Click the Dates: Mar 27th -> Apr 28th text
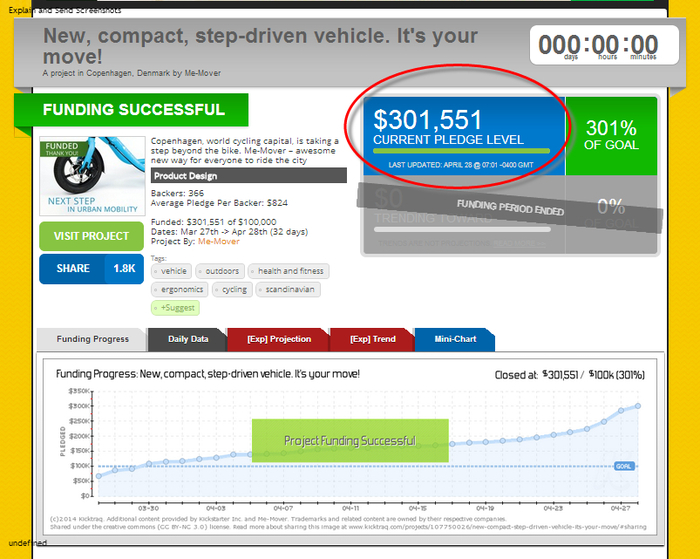This screenshot has height=559, width=700. click(x=229, y=232)
